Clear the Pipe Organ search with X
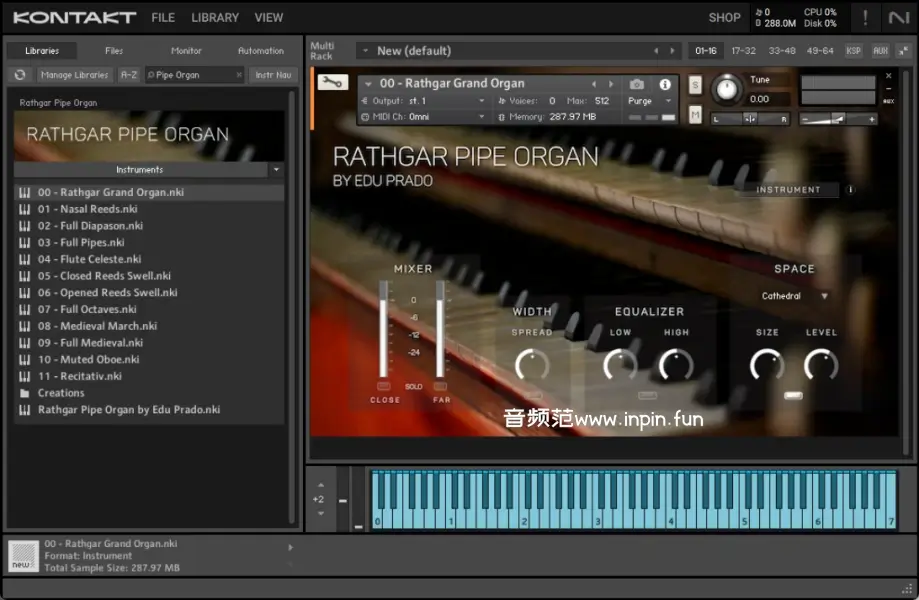The height and width of the screenshot is (600, 919). click(238, 75)
